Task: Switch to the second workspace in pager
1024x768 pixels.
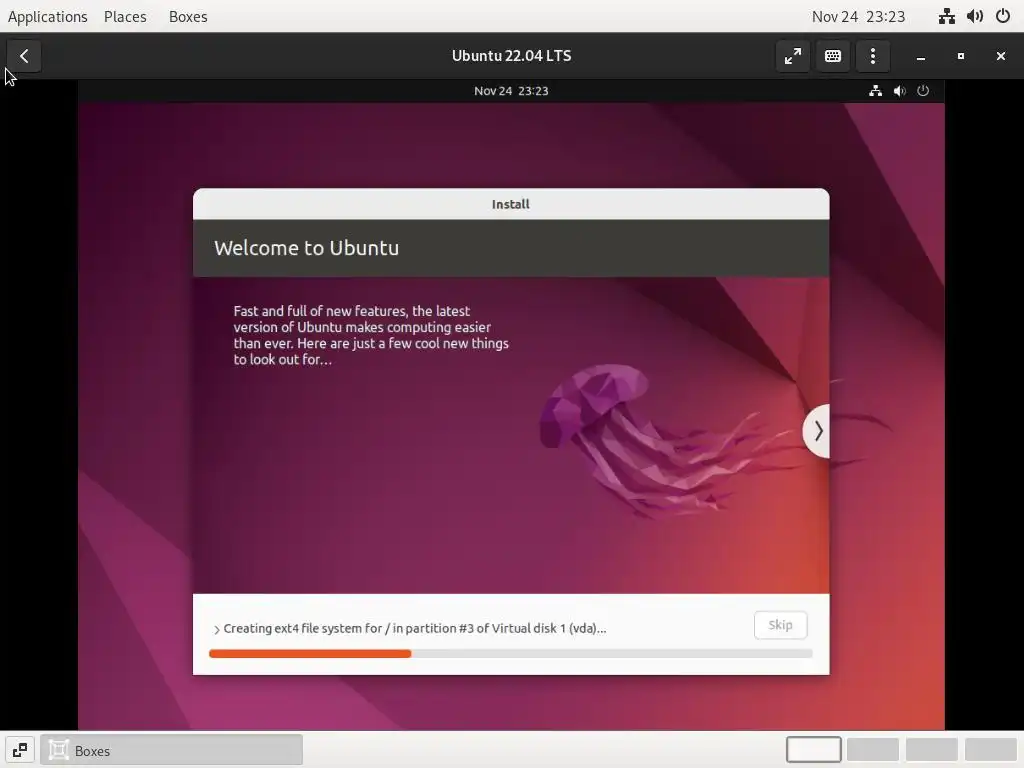Action: (x=872, y=750)
